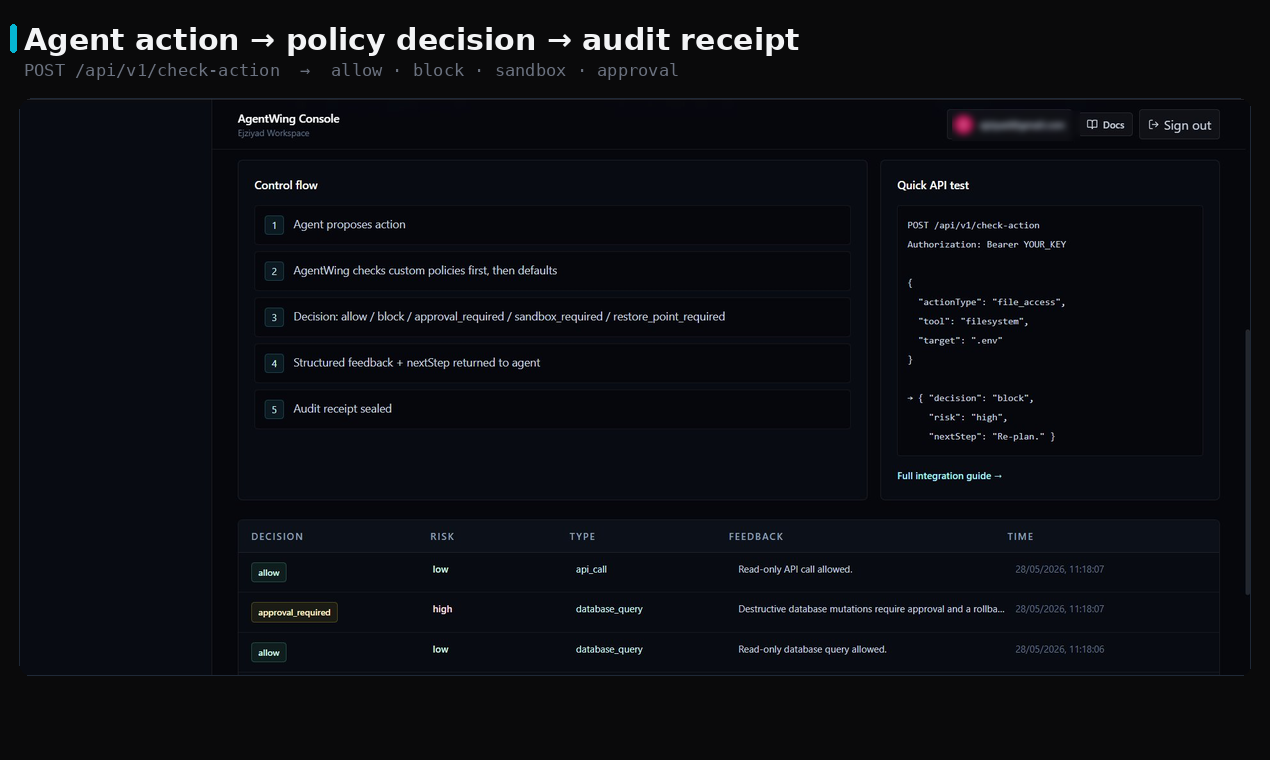Click the sign-out arrow icon
The width and height of the screenshot is (1270, 760).
1153,125
